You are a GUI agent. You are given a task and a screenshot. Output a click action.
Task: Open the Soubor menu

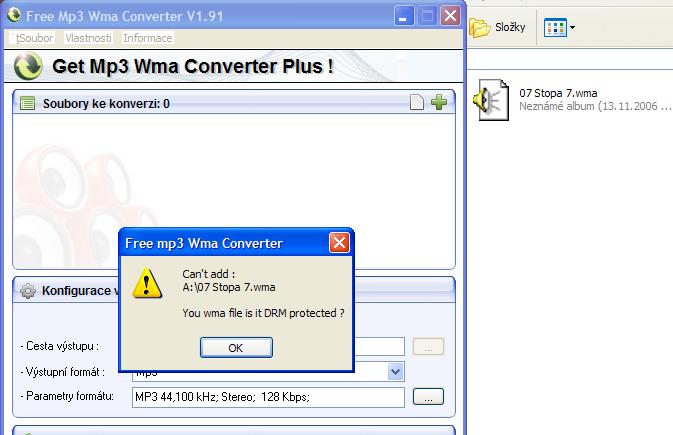(x=33, y=38)
